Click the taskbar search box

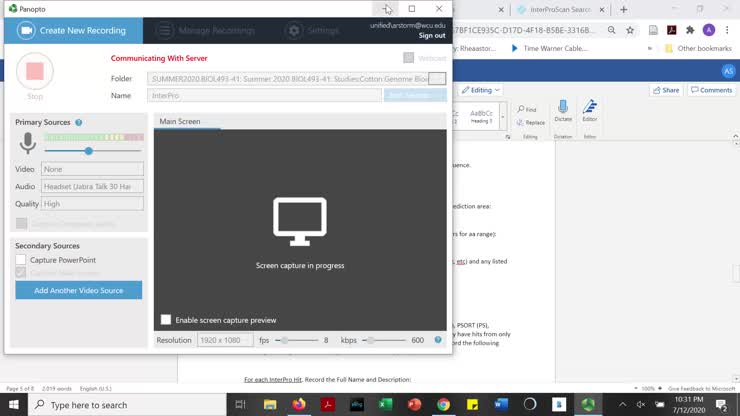click(127, 405)
